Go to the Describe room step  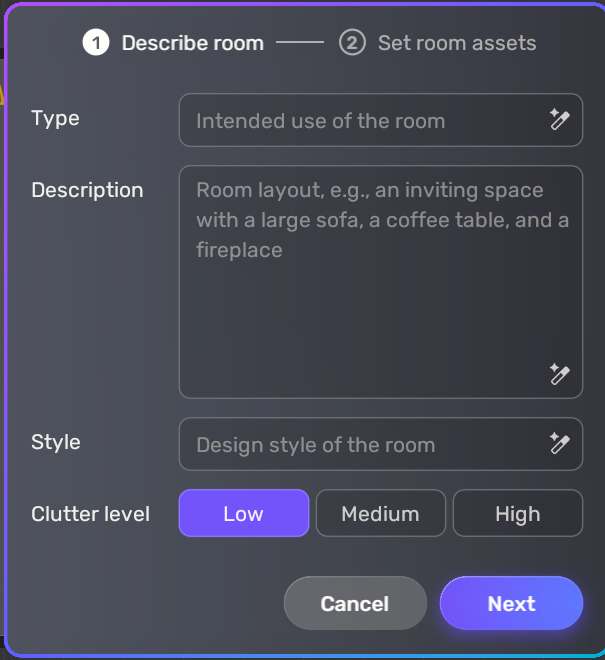click(x=192, y=43)
